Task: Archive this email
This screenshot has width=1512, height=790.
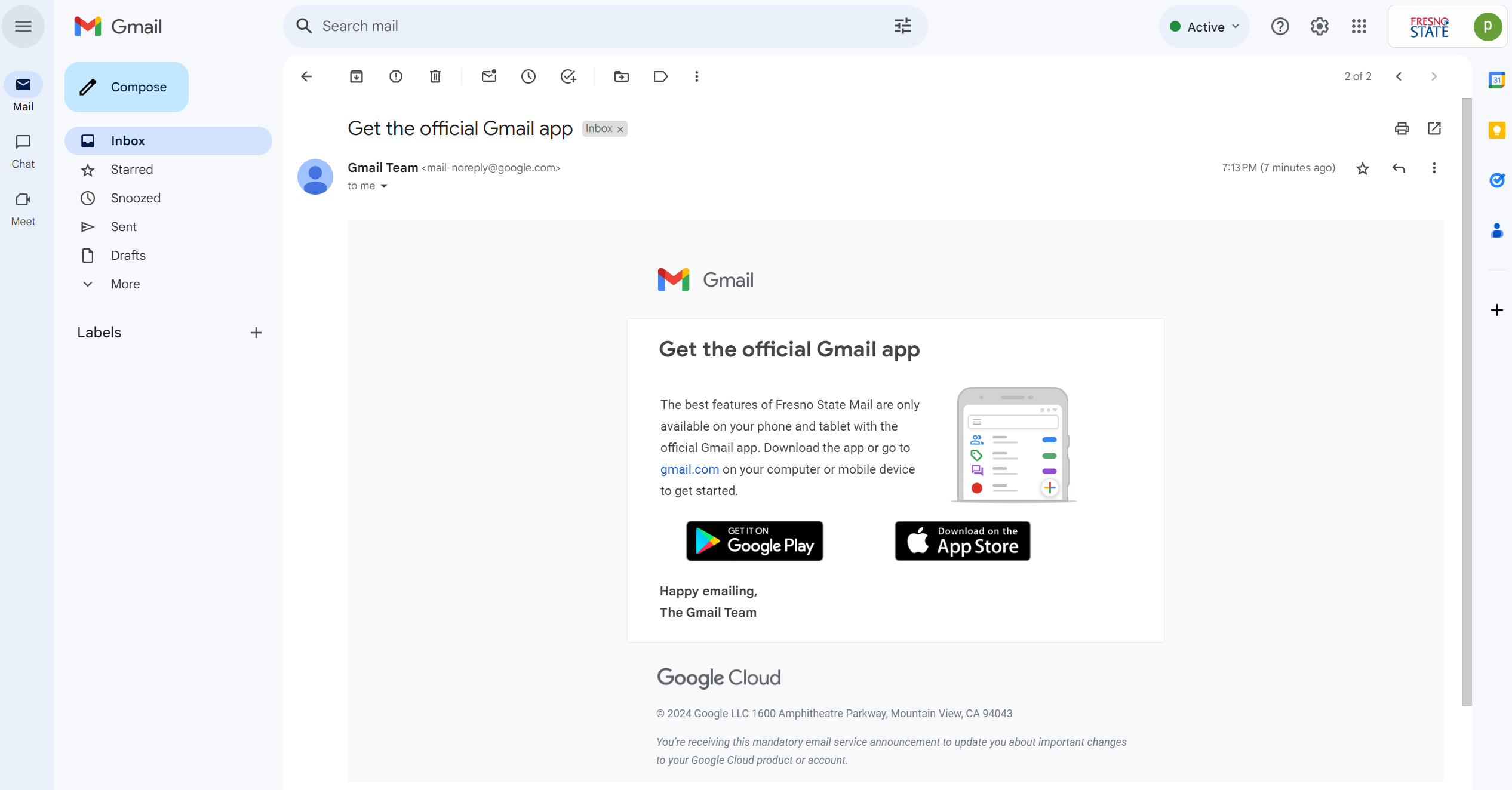Action: click(357, 76)
